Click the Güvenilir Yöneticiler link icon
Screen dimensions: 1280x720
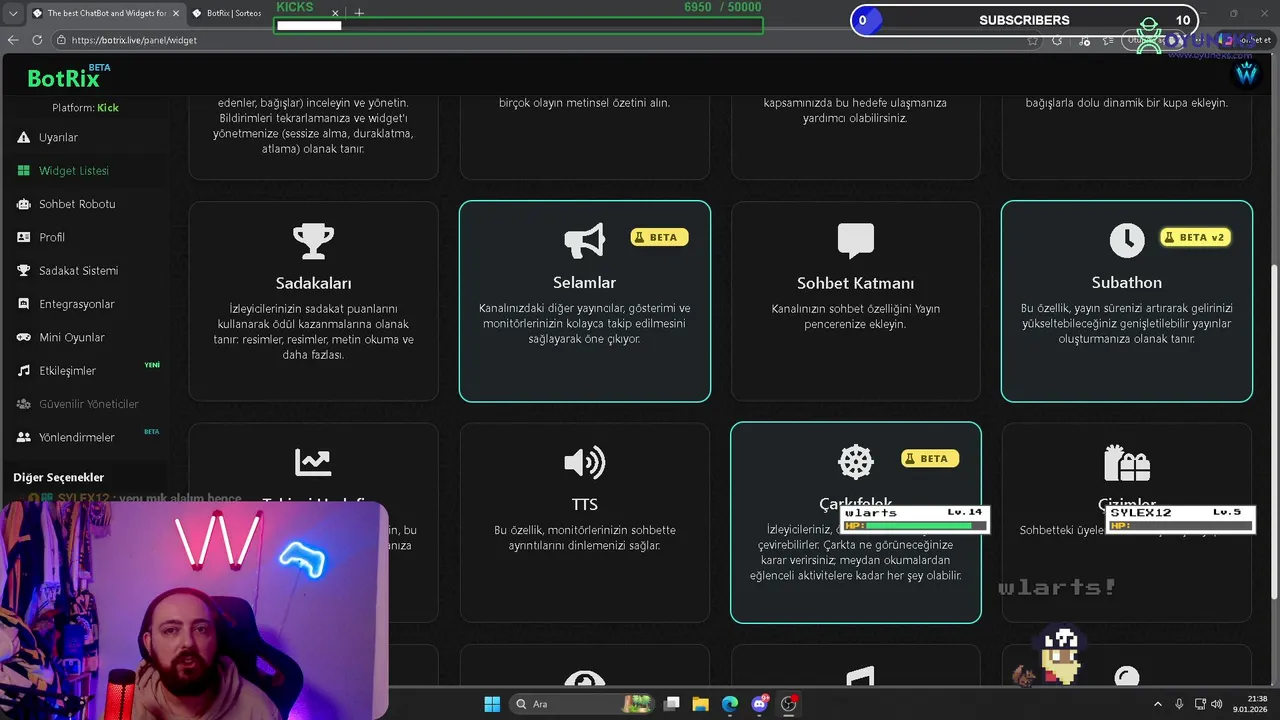(x=23, y=404)
